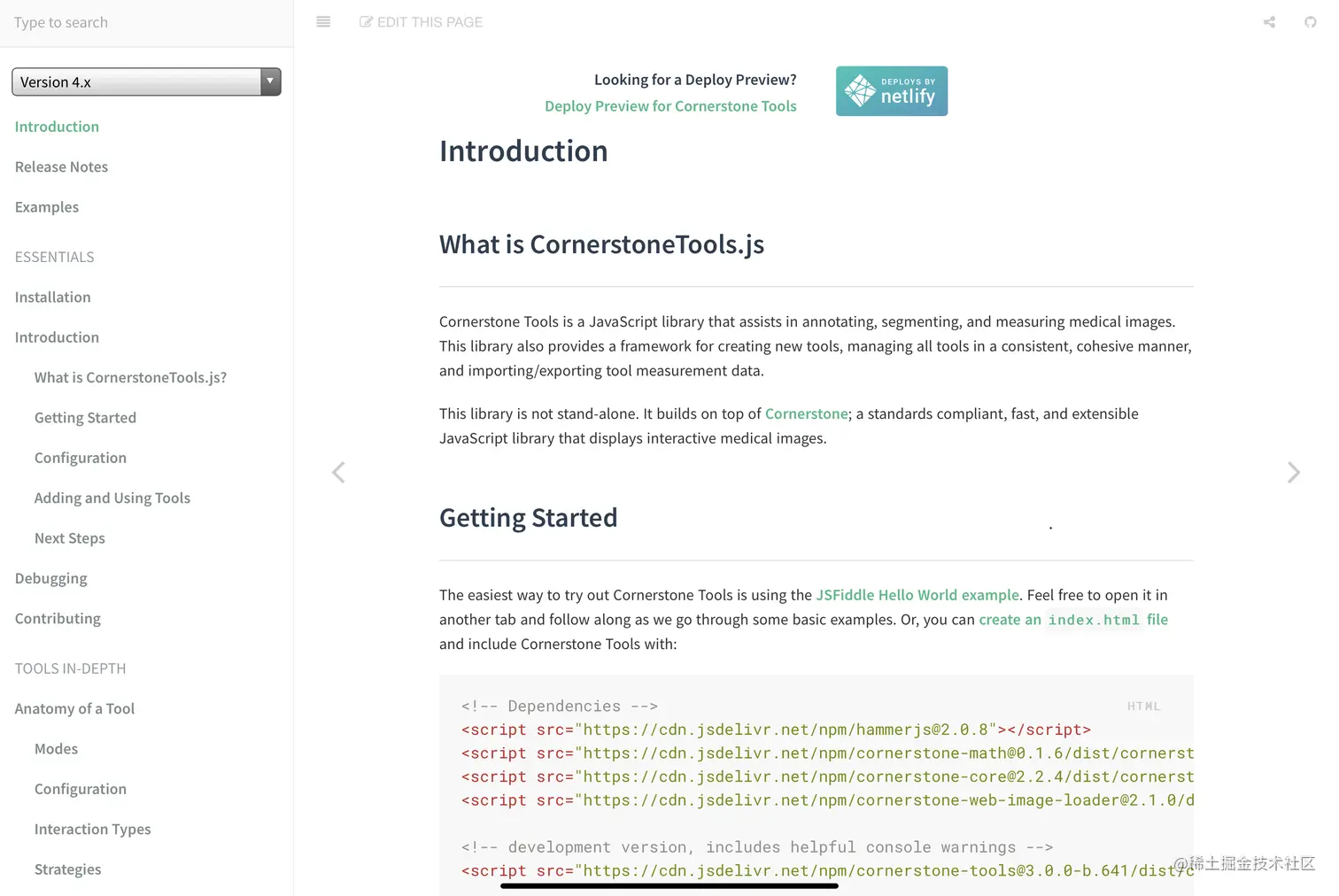The image size is (1339, 896).
Task: Click the hammerjs script line in code
Action: (x=776, y=730)
